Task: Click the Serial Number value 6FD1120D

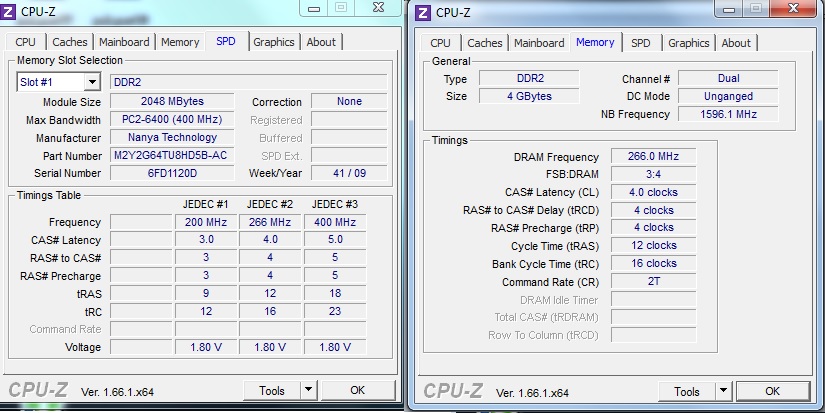Action: 172,173
